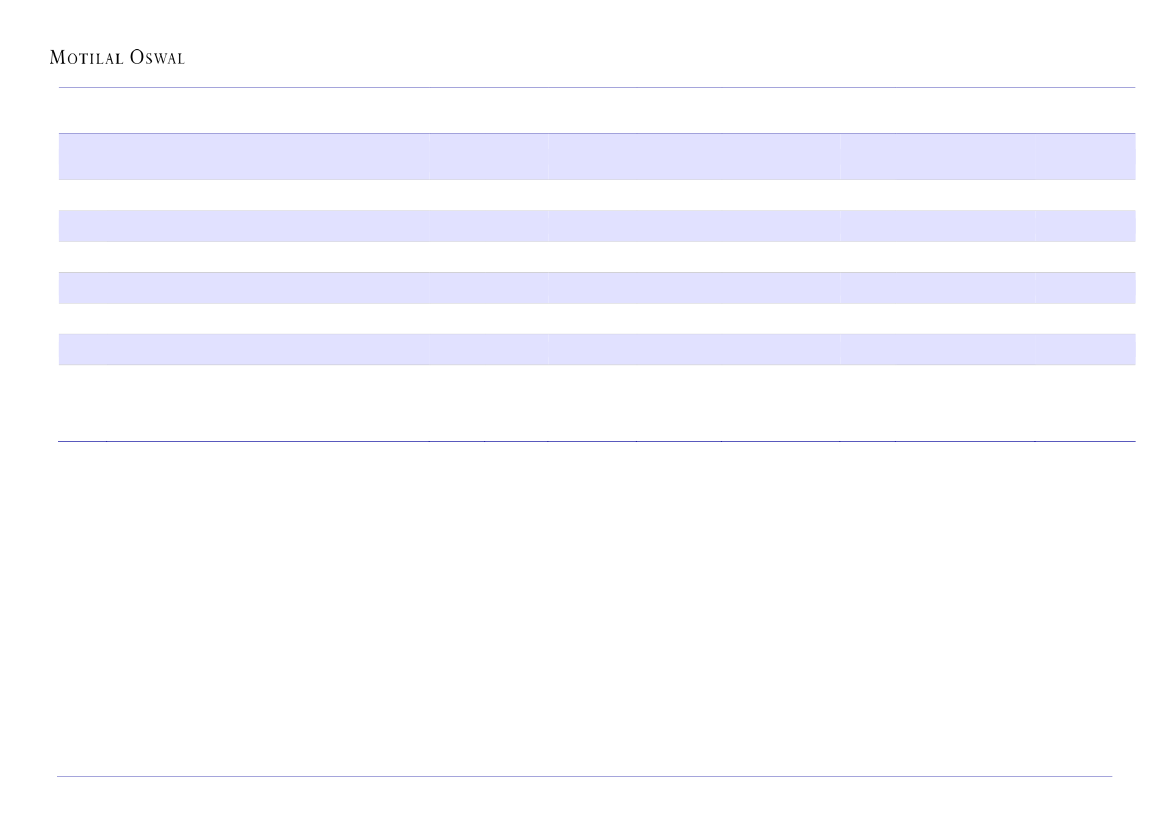Select the bottom lavender-shaded table row
The height and width of the screenshot is (827, 1169).
[x=596, y=349]
